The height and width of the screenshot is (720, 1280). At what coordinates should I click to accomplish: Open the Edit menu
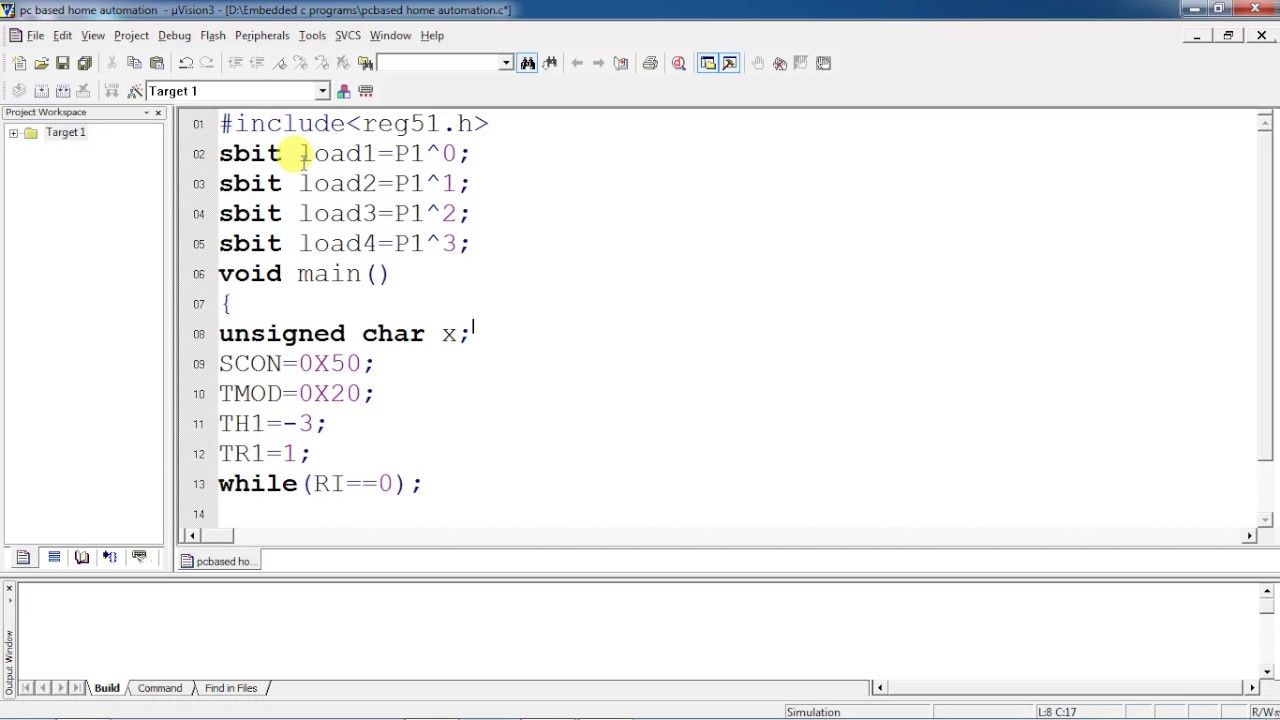(62, 35)
